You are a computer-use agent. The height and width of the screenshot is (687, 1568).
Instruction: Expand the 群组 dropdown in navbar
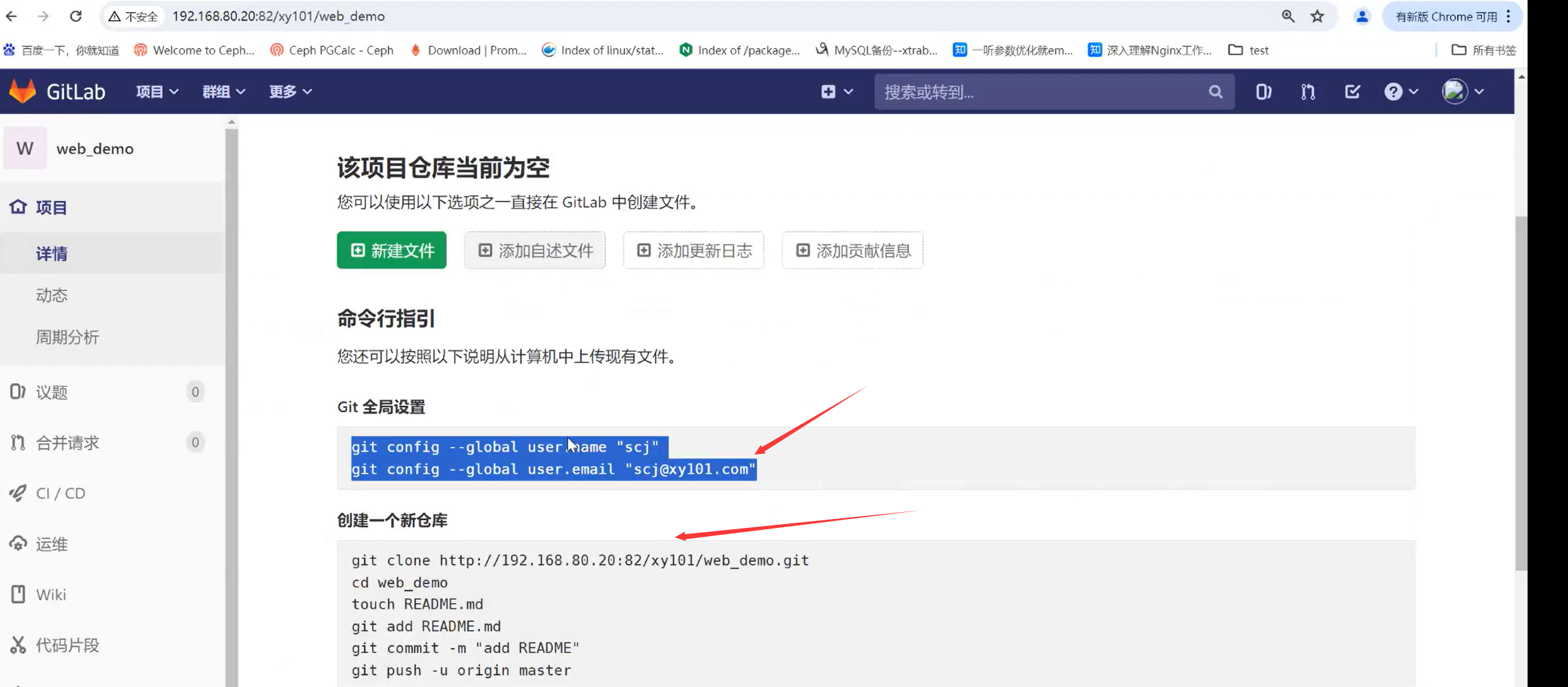(224, 92)
